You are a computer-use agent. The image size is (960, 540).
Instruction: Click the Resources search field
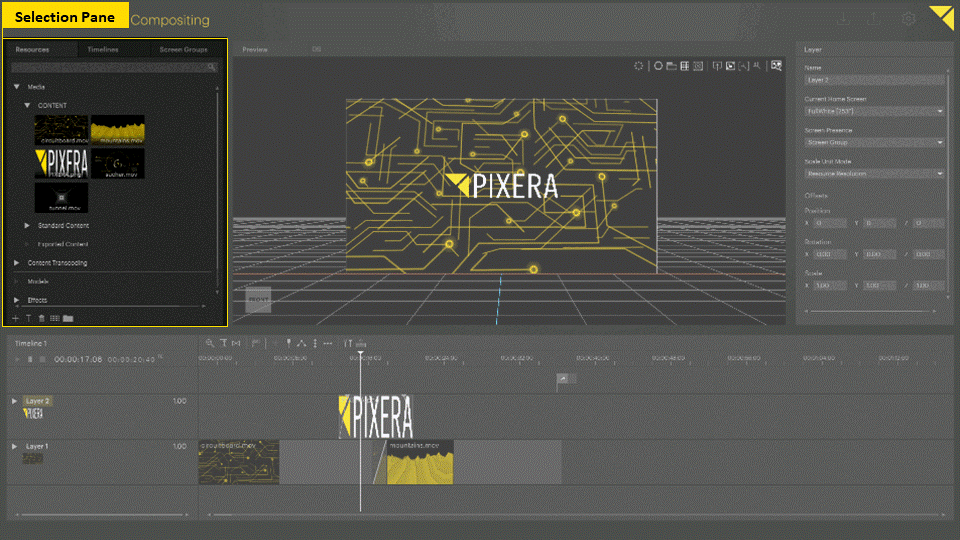[114, 67]
